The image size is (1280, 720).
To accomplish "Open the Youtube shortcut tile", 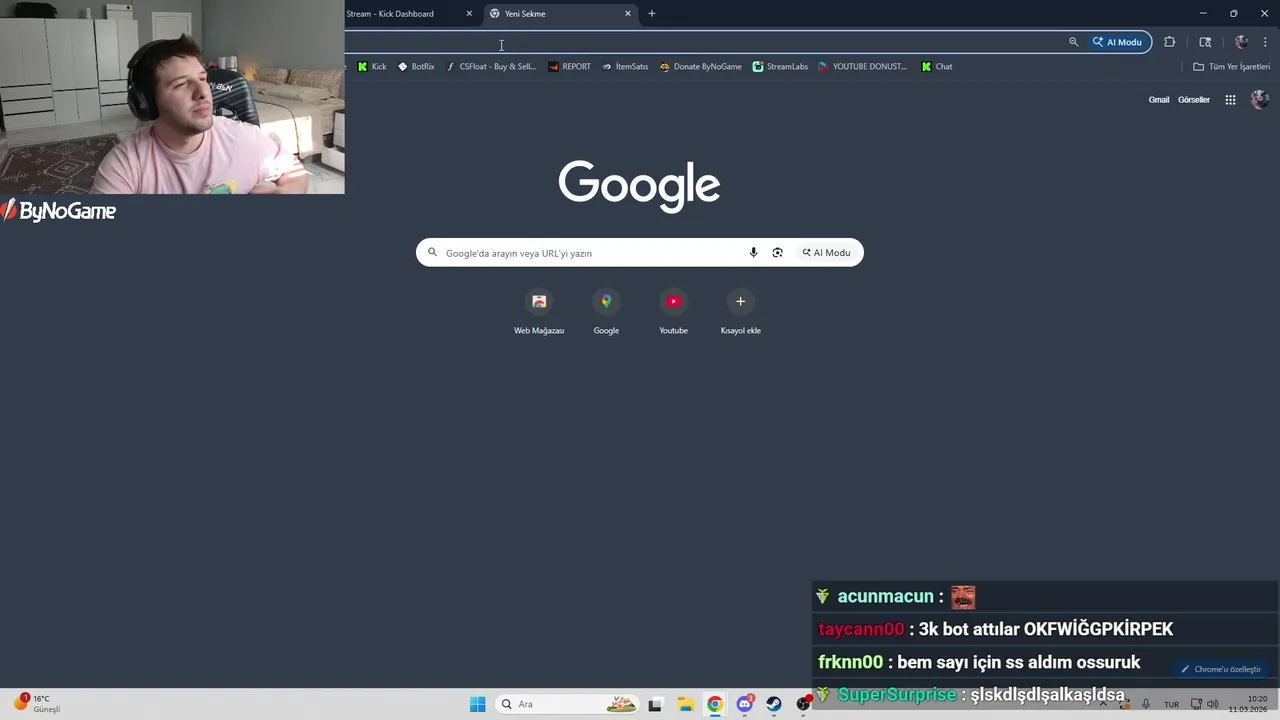I will click(x=673, y=312).
